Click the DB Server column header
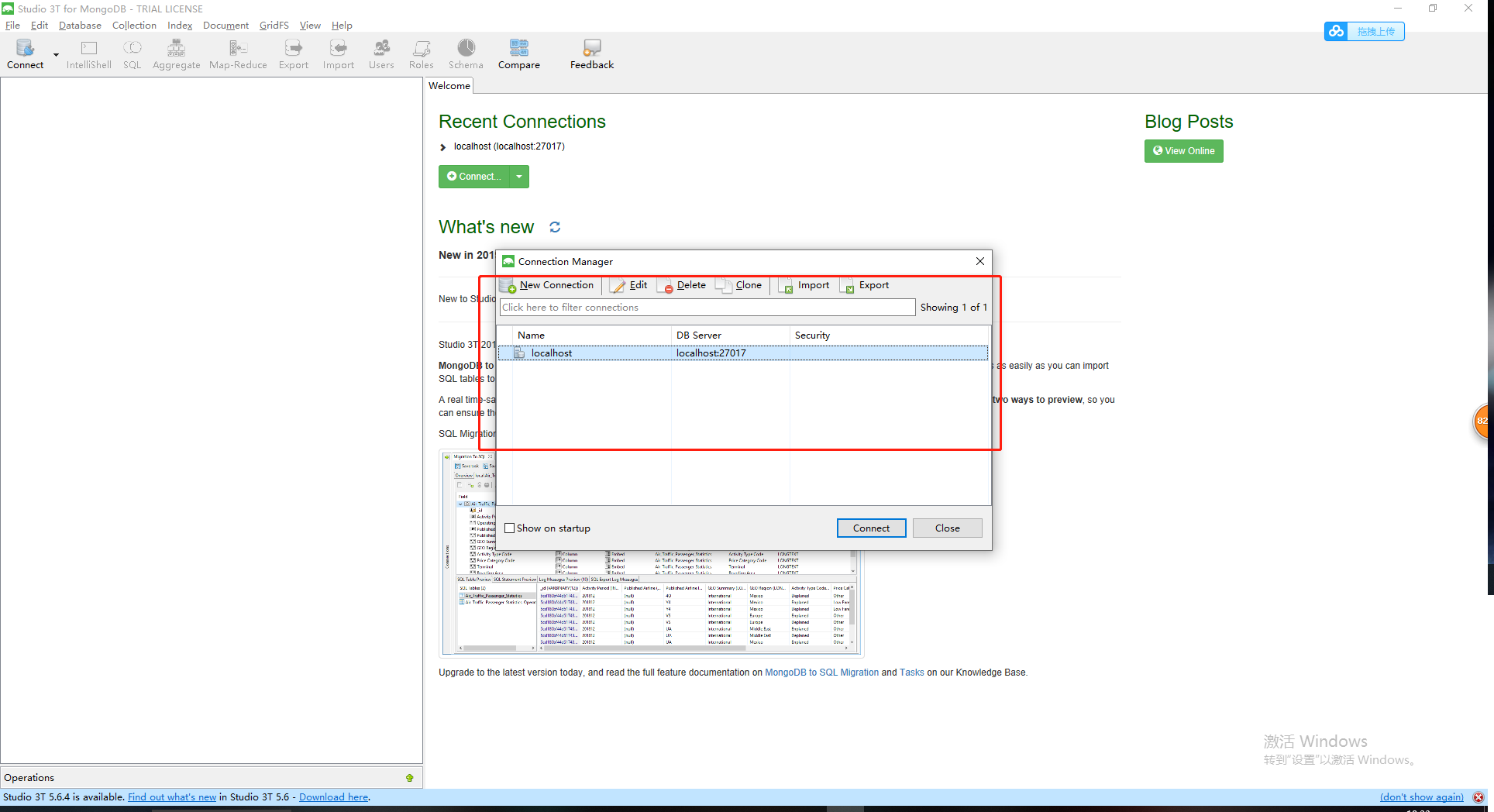This screenshot has height=812, width=1494. click(731, 335)
